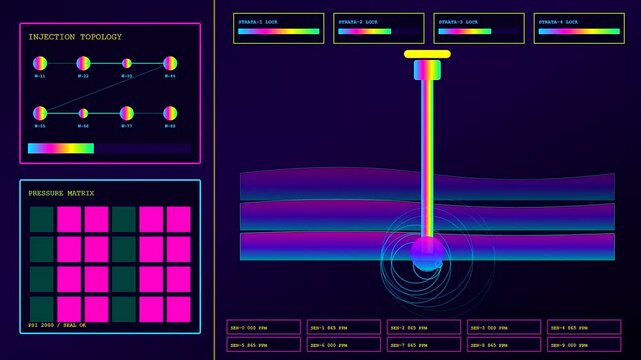
Task: Select small well node W-33
Action: tap(127, 63)
